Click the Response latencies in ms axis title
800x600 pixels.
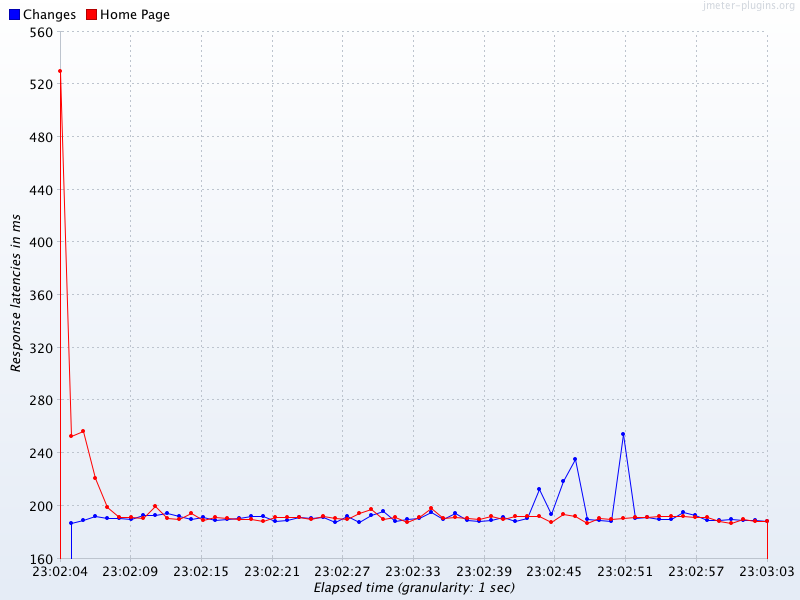point(16,293)
